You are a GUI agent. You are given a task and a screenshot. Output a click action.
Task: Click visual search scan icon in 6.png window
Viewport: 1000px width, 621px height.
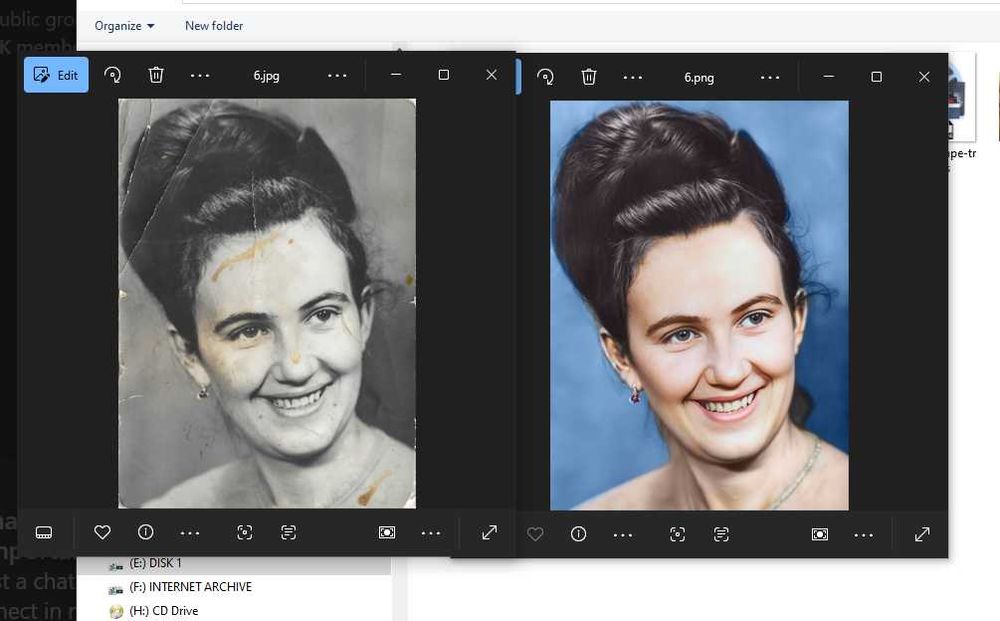[677, 534]
